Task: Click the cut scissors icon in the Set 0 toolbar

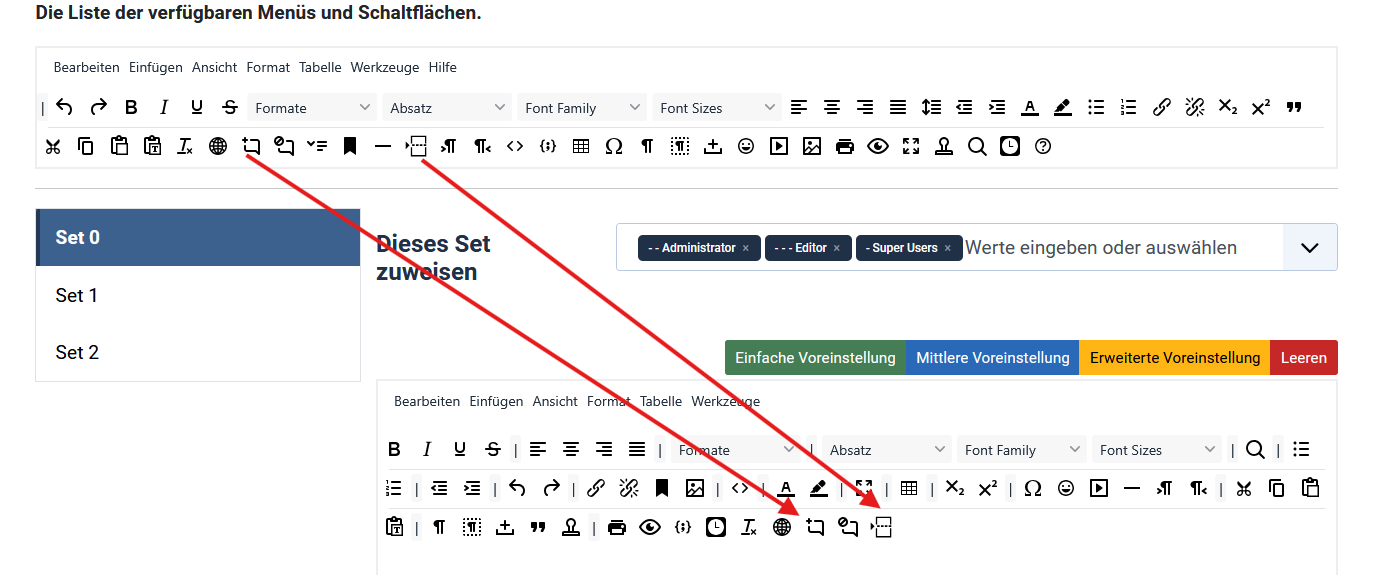Action: (x=1244, y=488)
